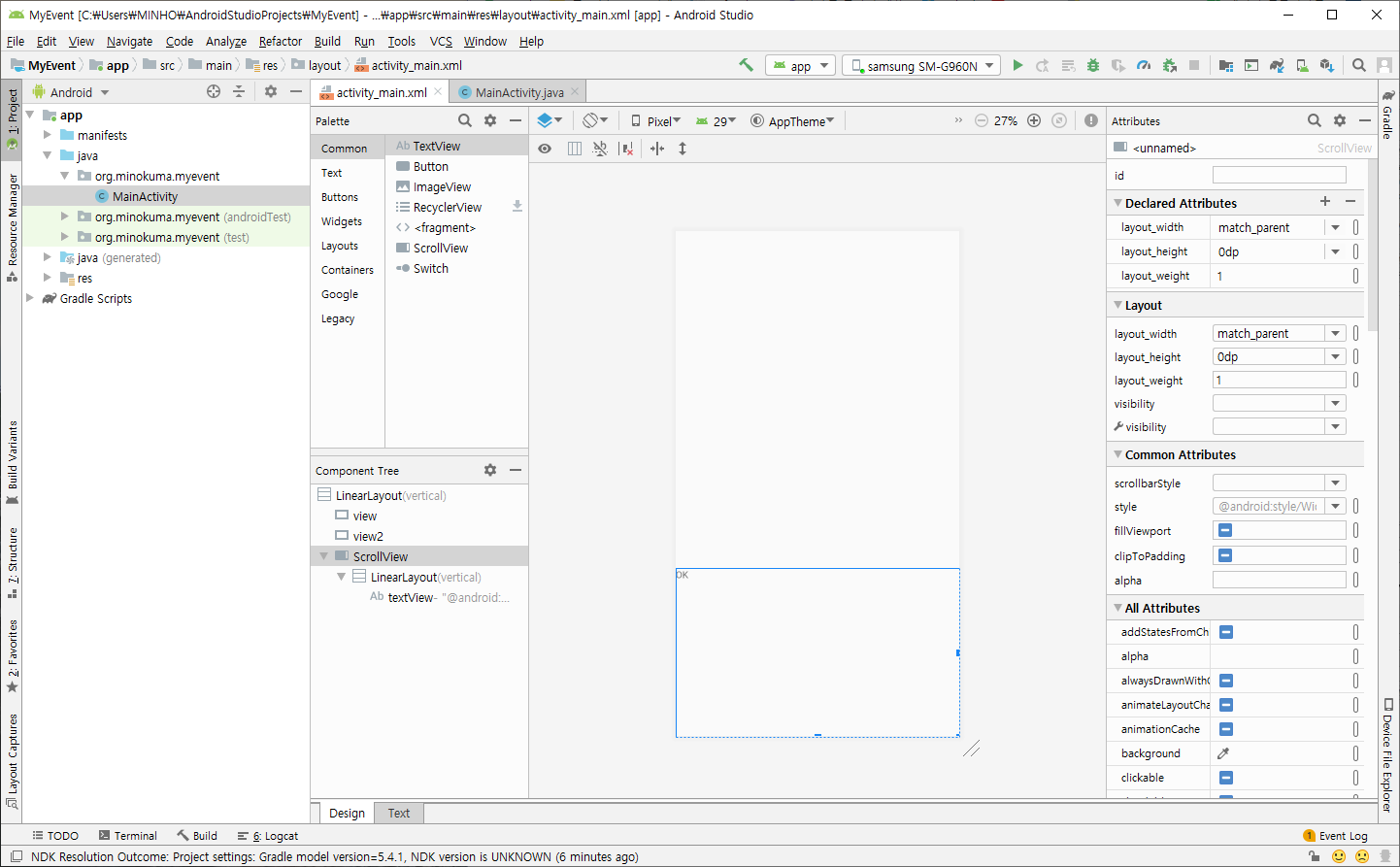
Task: Click the Debug app bug icon
Action: (x=1093, y=65)
